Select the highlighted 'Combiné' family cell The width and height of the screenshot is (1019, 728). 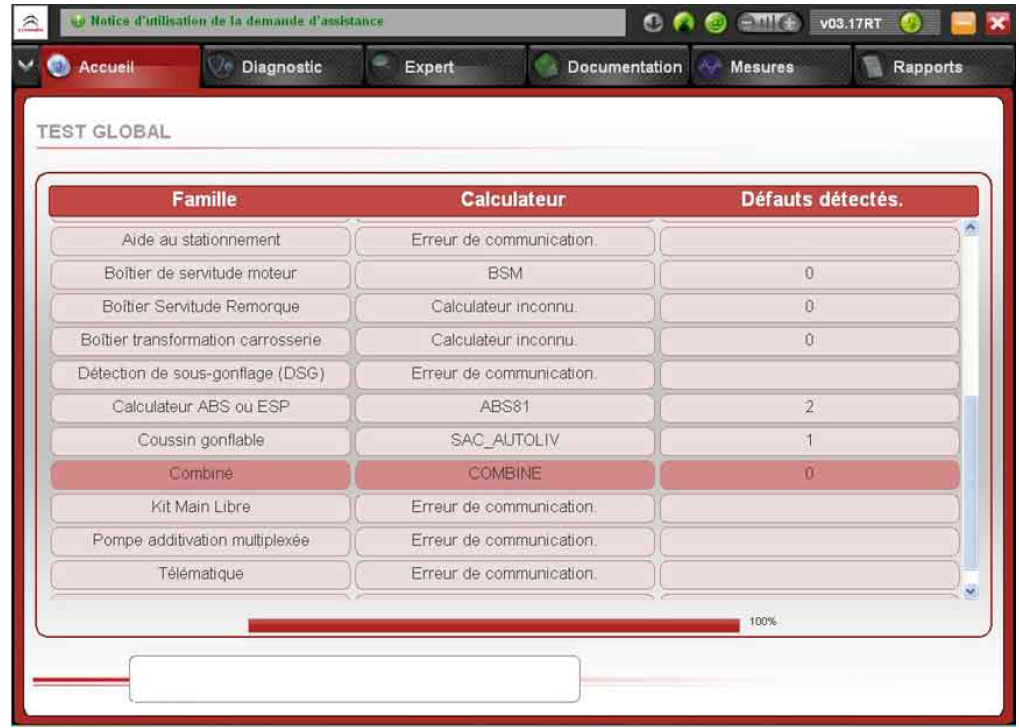coord(200,474)
